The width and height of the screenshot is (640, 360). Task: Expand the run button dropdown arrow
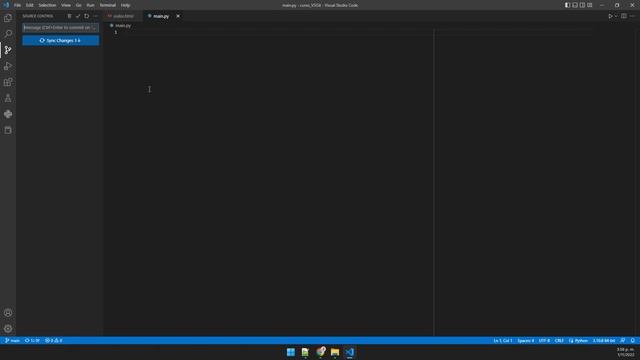[616, 16]
